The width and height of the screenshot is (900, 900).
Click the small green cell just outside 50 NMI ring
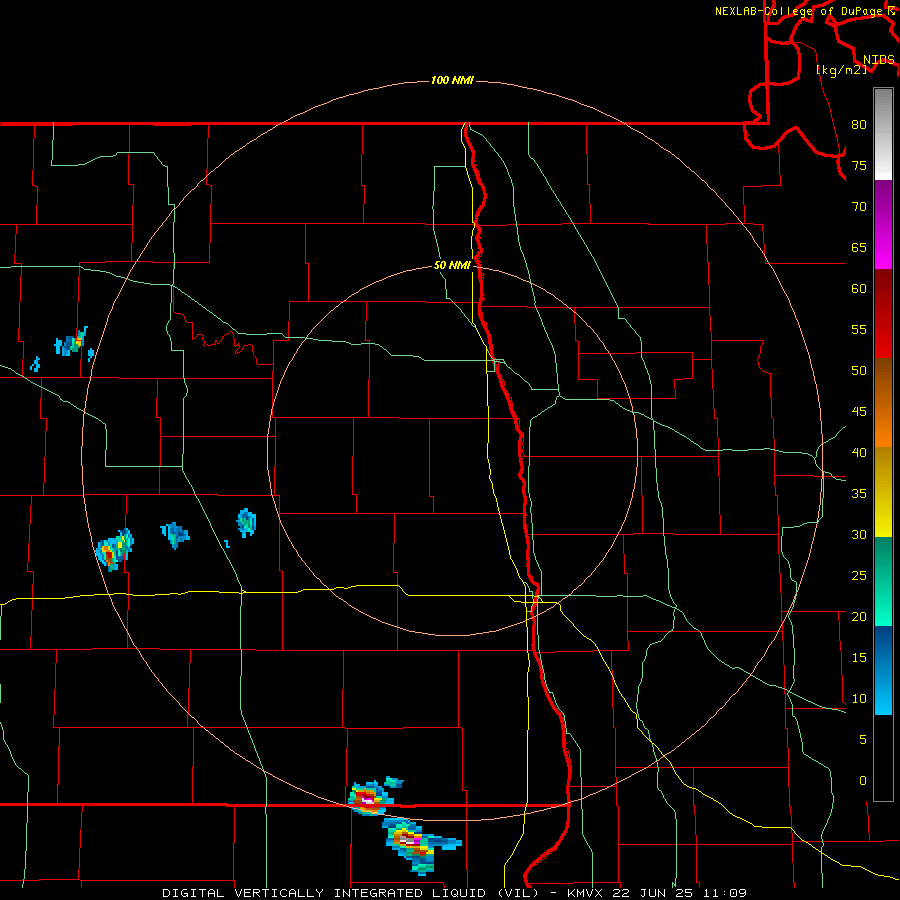[246, 522]
